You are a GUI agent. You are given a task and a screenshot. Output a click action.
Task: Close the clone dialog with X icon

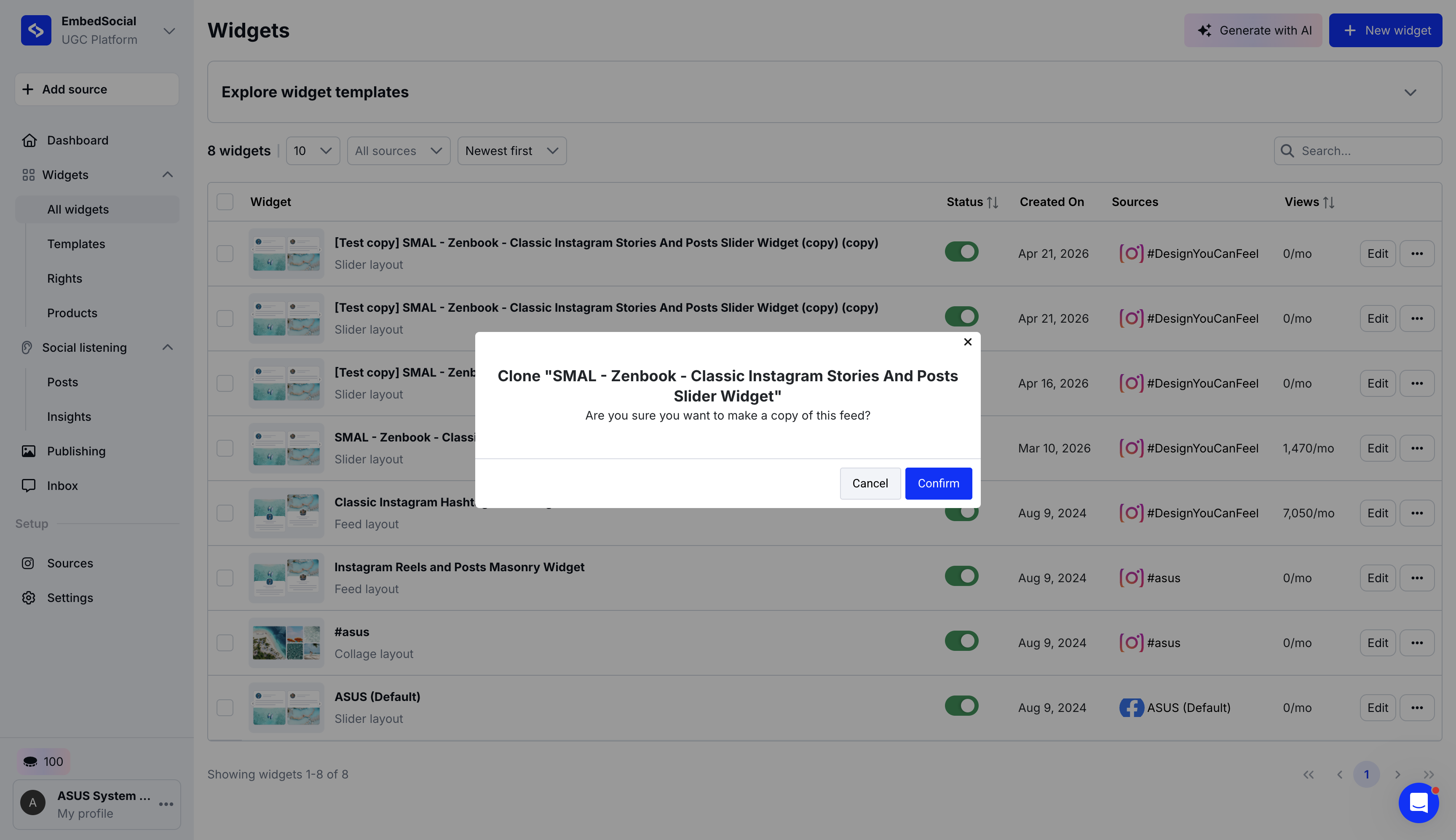coord(967,342)
